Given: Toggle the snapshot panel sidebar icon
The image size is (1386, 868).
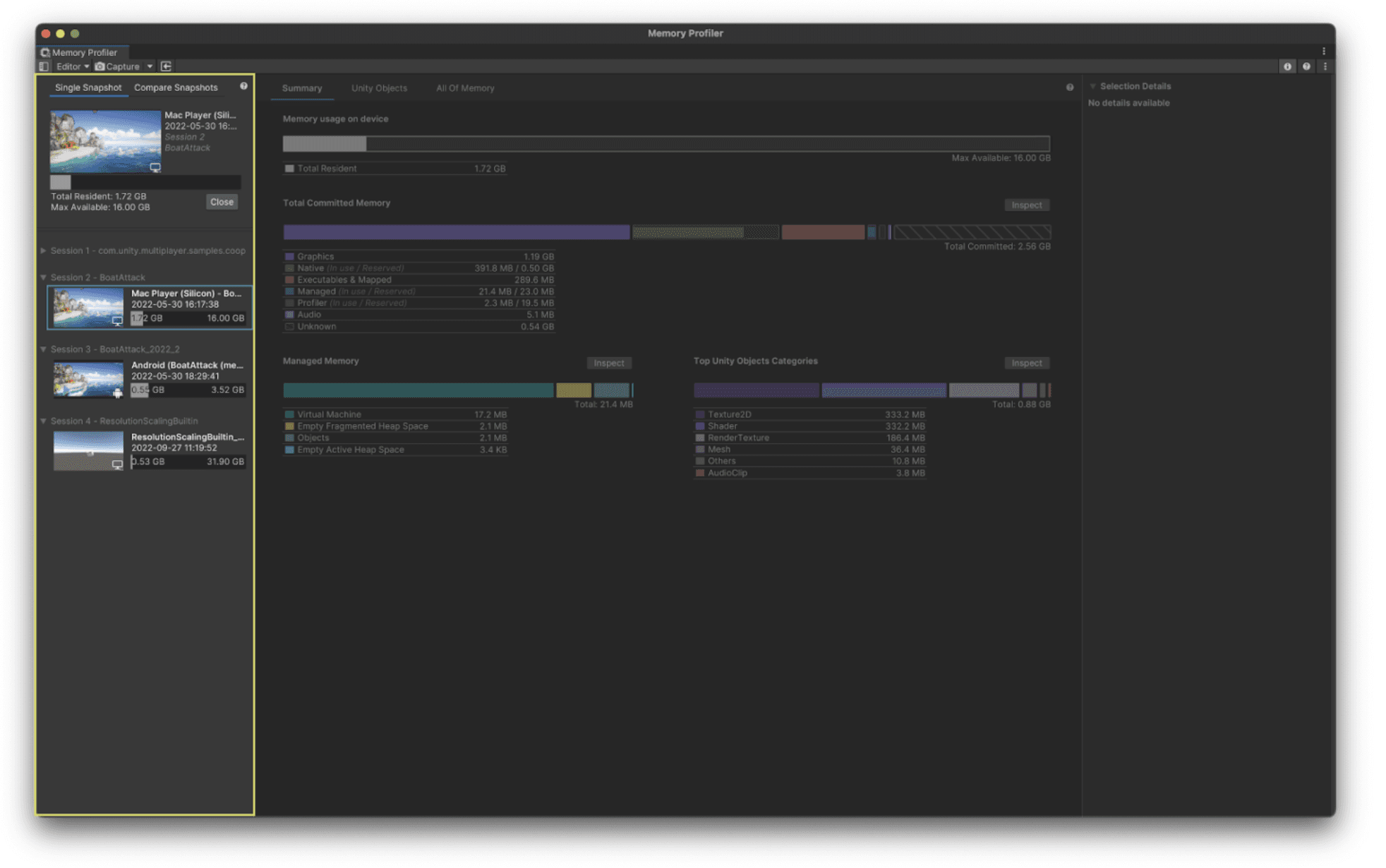Looking at the screenshot, I should pyautogui.click(x=44, y=66).
